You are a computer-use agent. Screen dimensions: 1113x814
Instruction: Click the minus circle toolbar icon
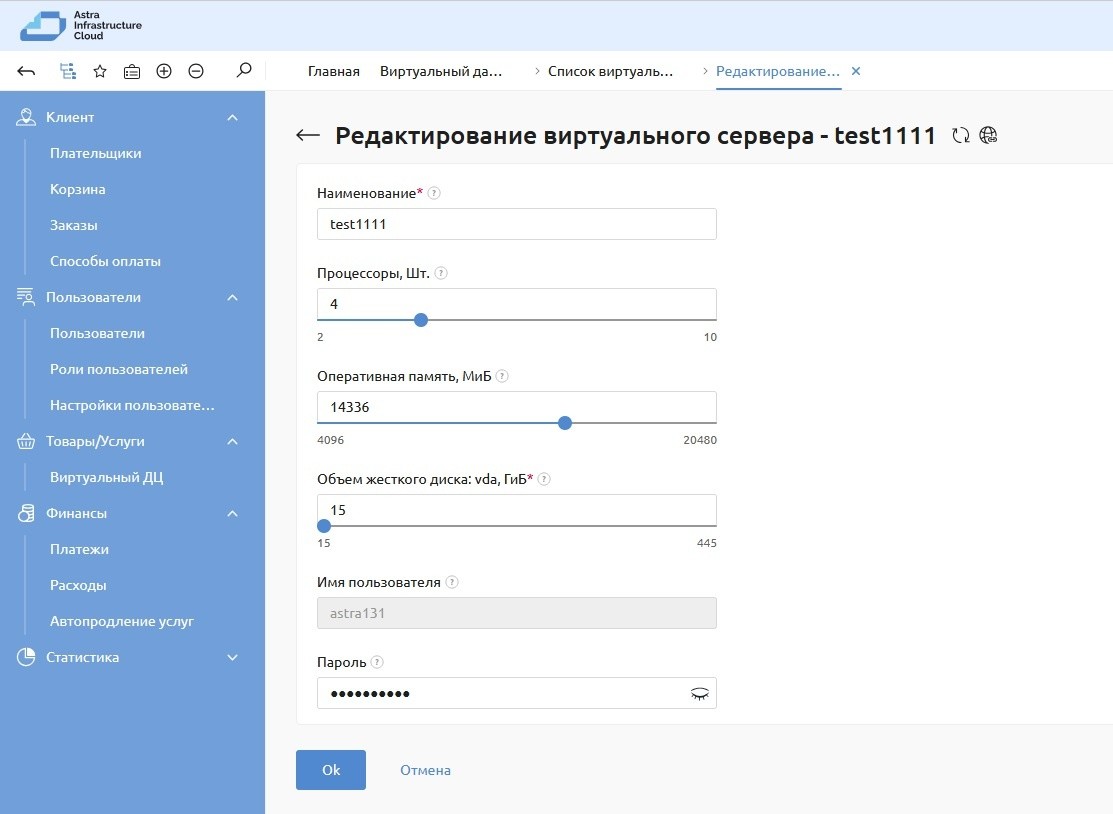[196, 71]
